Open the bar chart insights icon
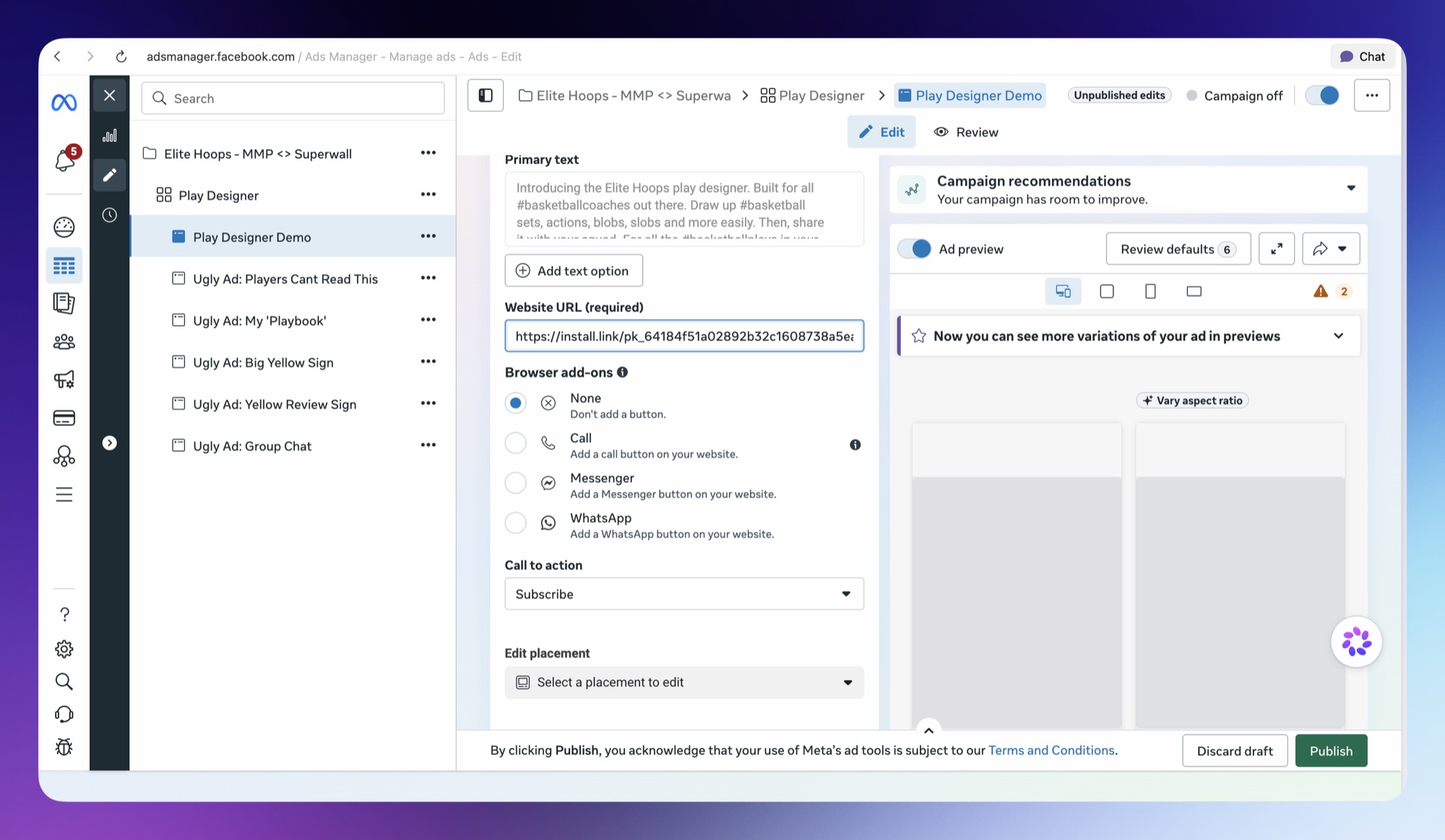 click(110, 136)
